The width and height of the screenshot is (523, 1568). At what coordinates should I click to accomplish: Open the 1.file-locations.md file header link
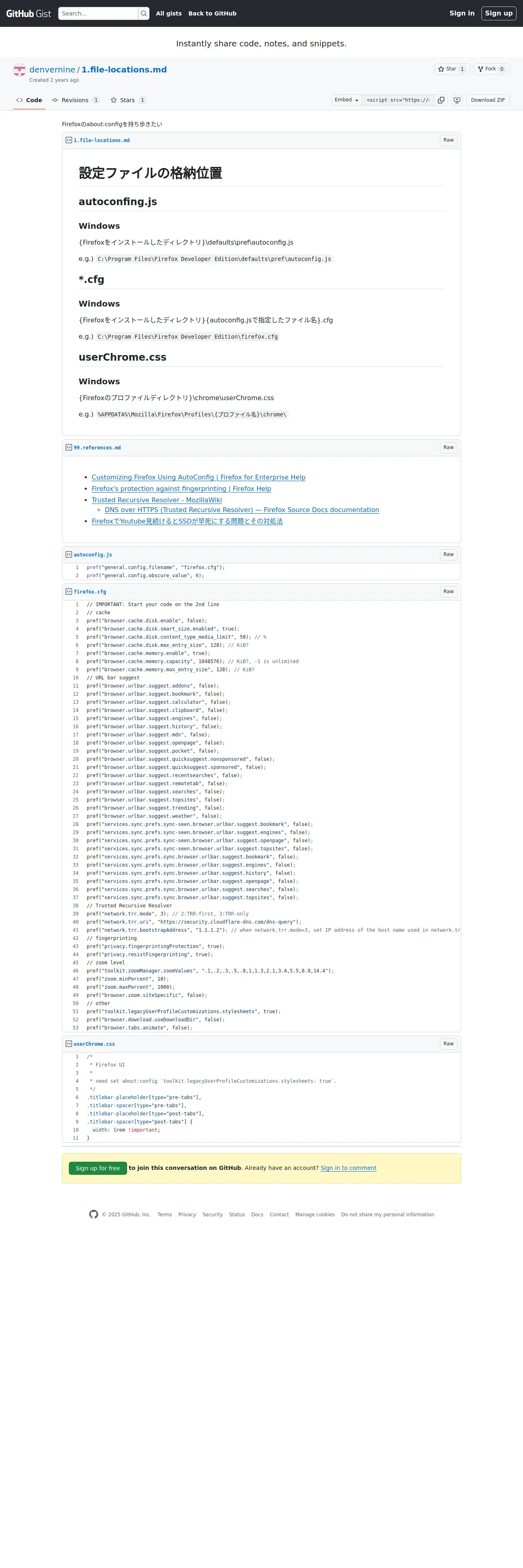point(102,140)
